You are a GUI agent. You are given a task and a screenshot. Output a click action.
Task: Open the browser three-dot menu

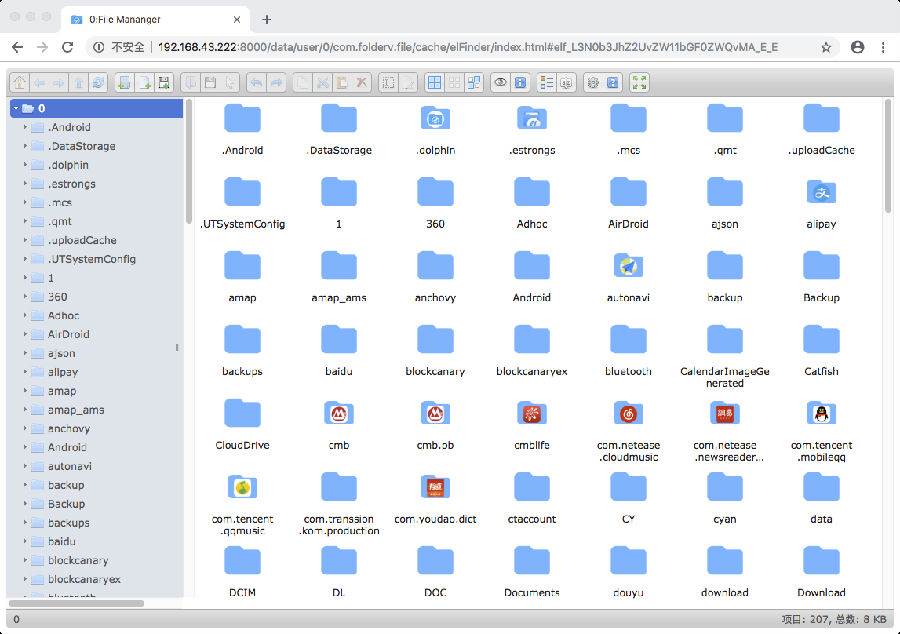883,47
